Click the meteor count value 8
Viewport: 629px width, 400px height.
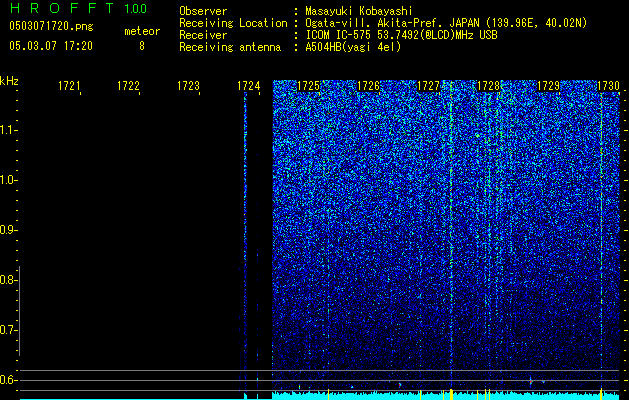tap(142, 46)
